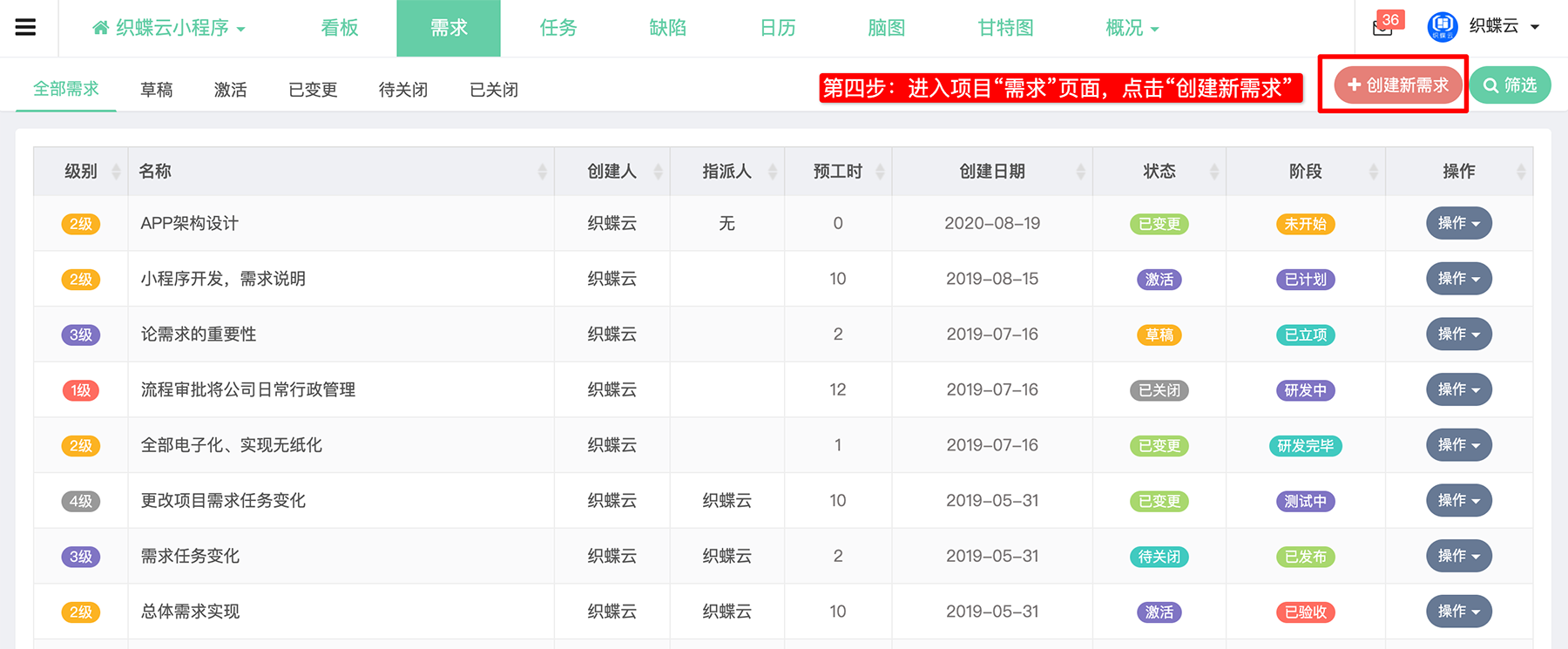Click the 已关闭 status badge in table

coord(1159,390)
